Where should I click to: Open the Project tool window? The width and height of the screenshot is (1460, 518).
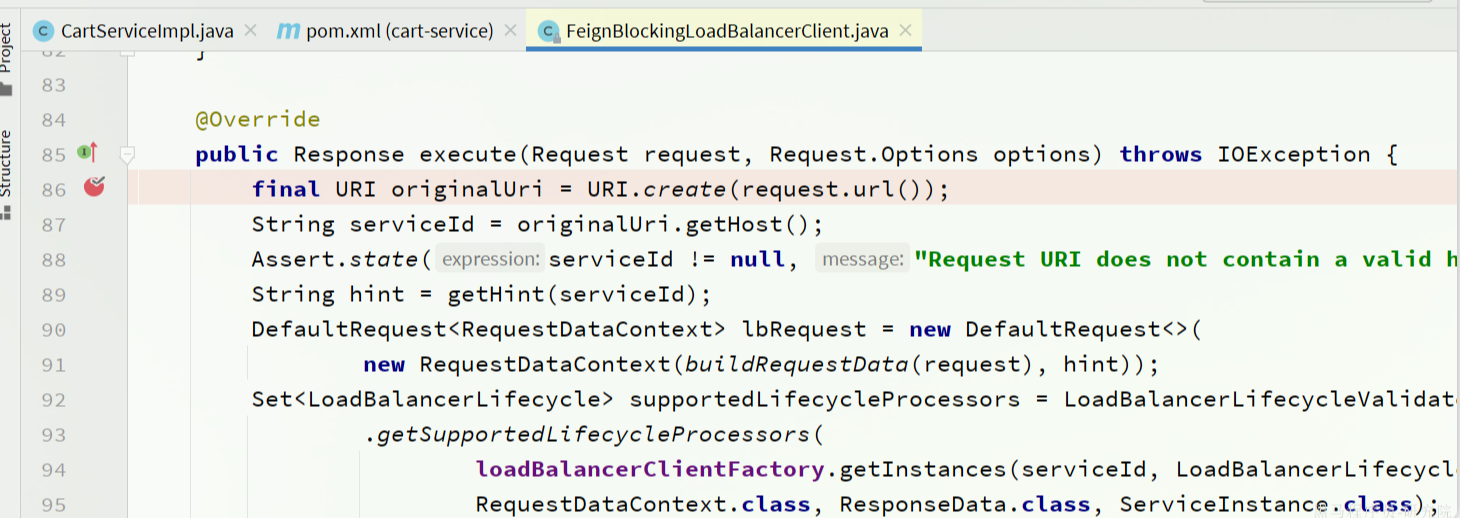click(7, 50)
